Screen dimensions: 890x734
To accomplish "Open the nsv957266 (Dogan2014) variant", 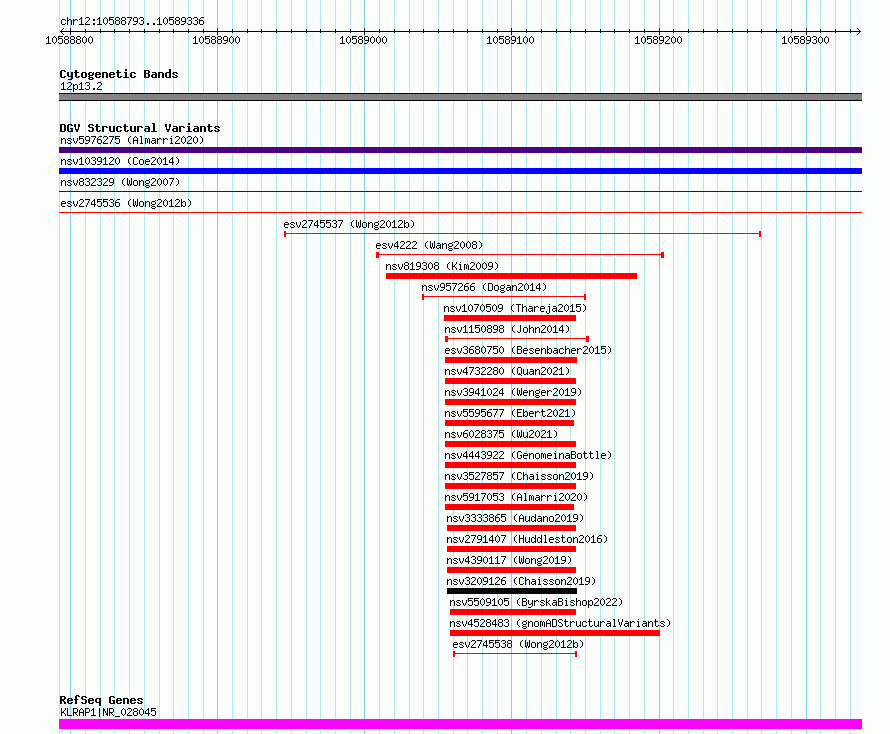I will tap(484, 287).
